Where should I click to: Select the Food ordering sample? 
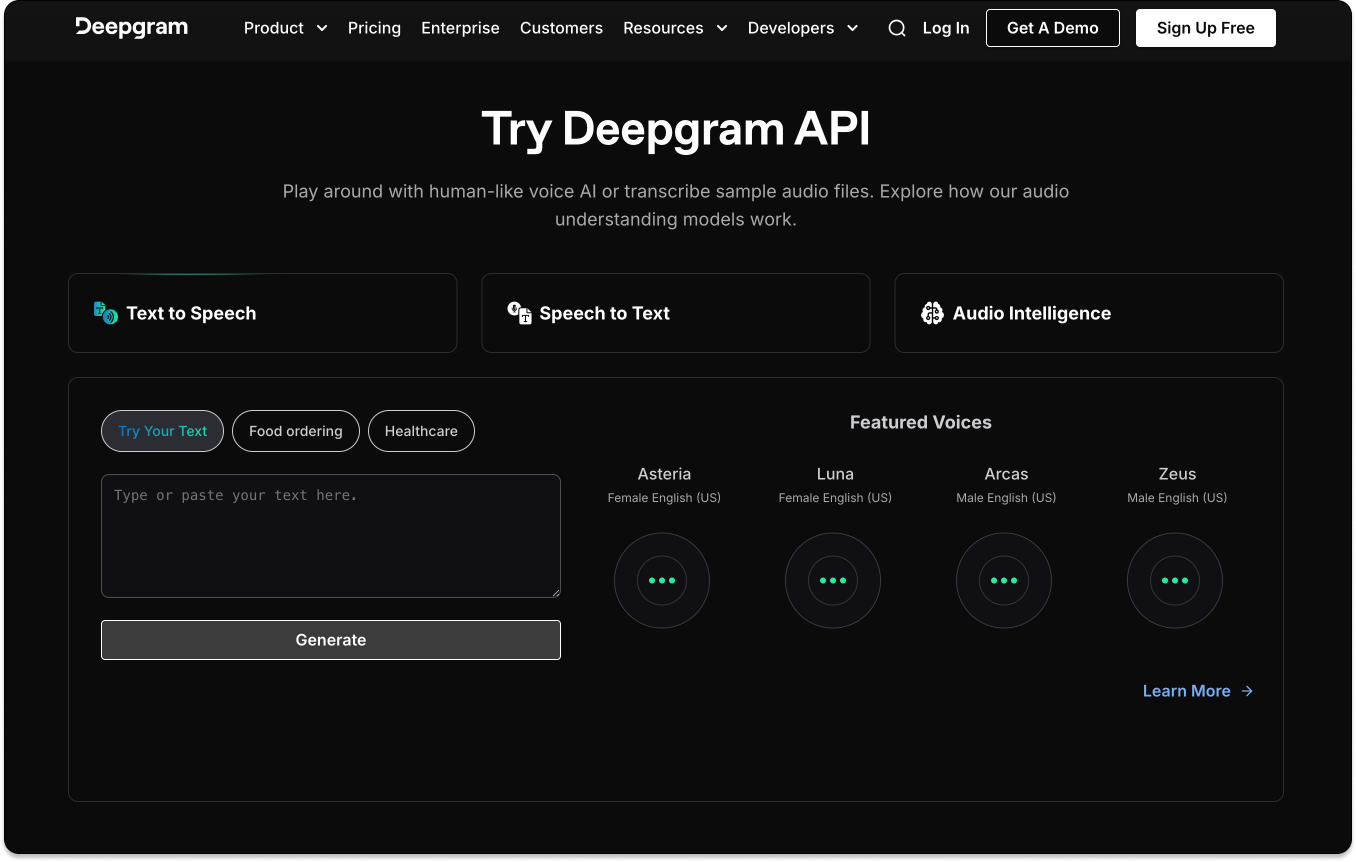click(x=296, y=431)
